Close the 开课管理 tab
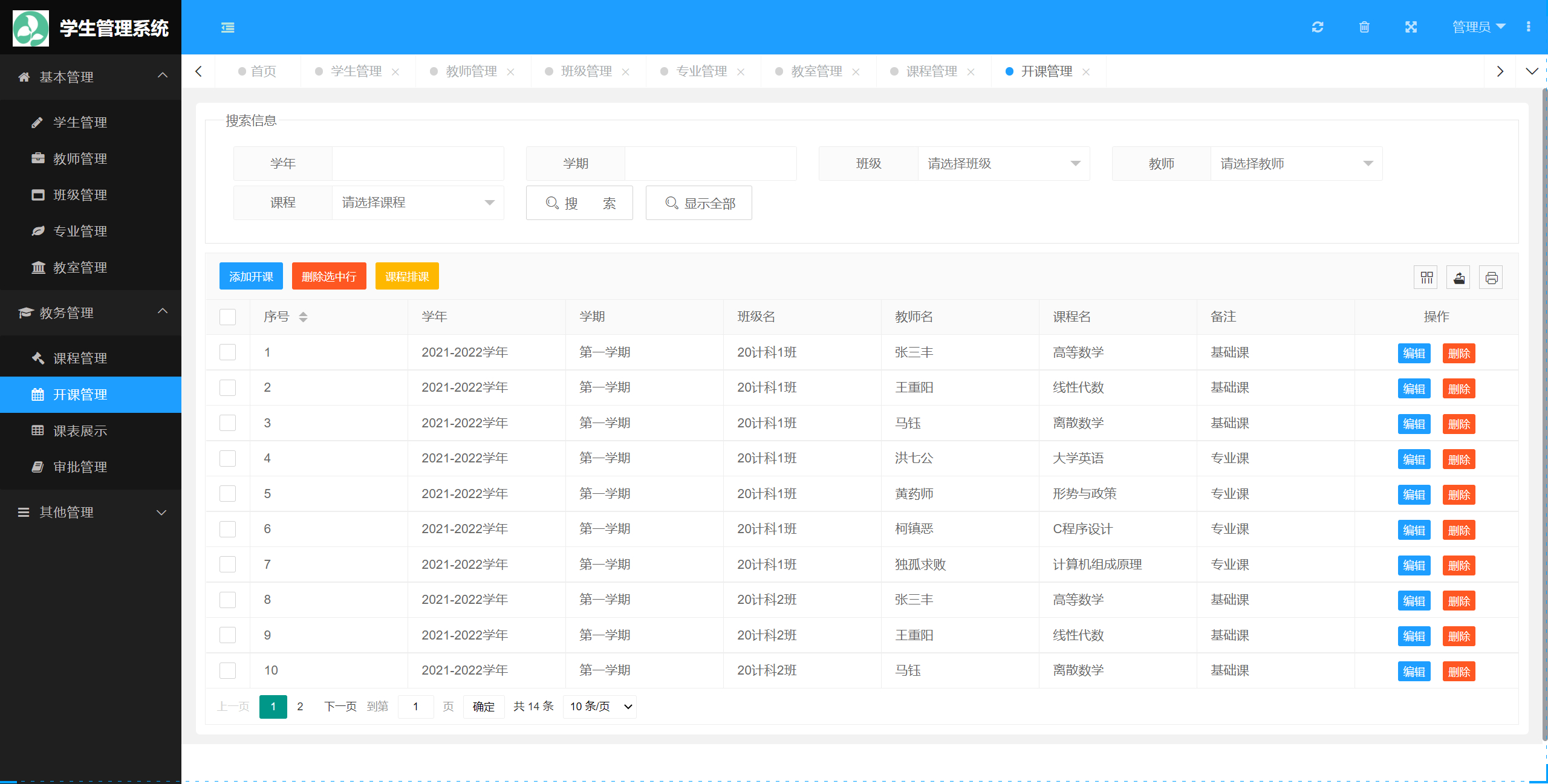1548x784 pixels. [x=1086, y=72]
